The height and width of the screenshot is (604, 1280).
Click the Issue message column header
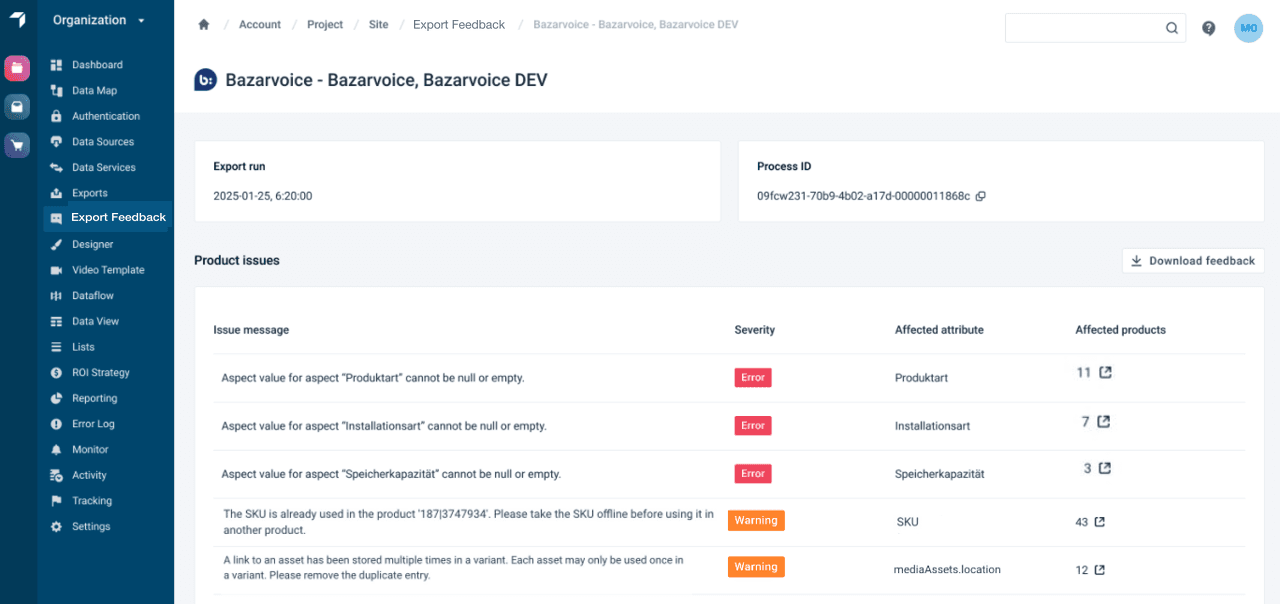click(251, 330)
